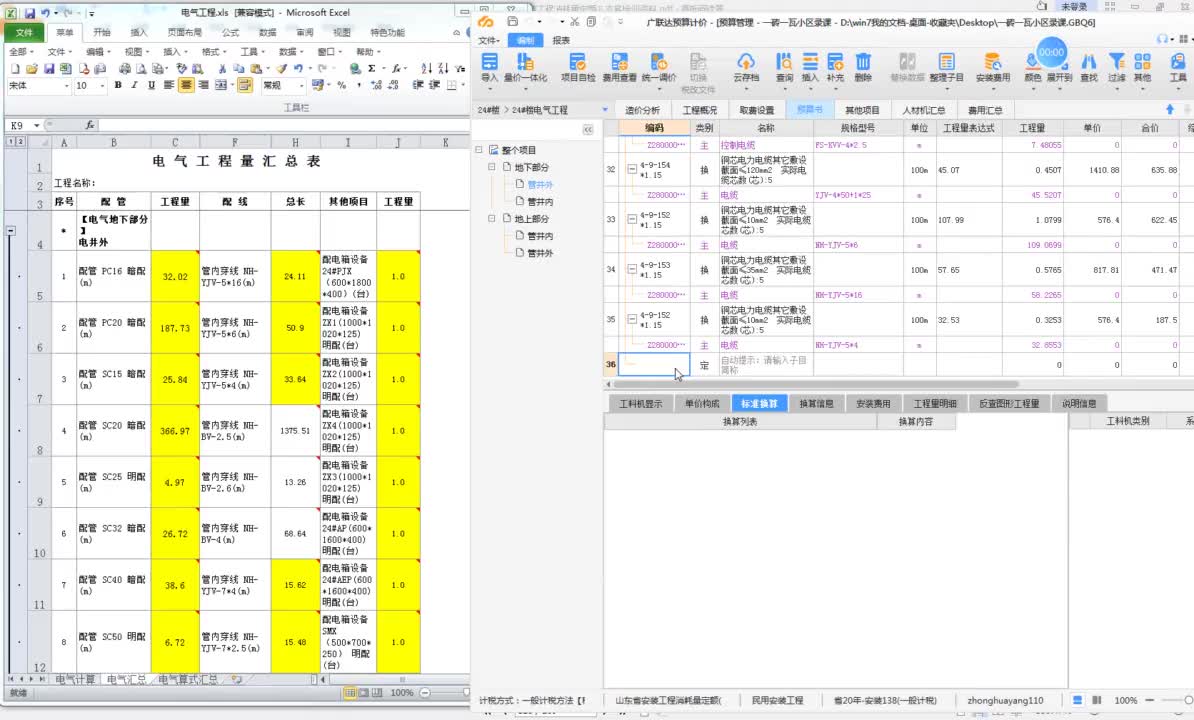Click the GBQ horizontal scrollbar below the grid
The image size is (1194, 720).
point(816,384)
